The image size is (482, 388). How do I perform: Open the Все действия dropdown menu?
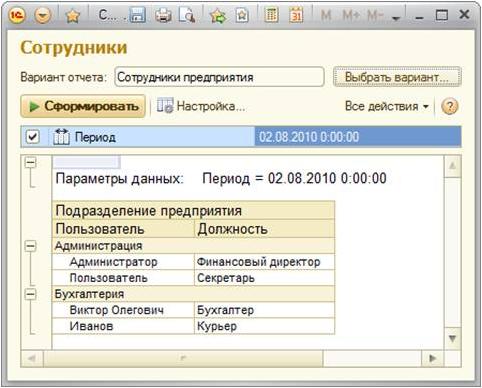(x=387, y=106)
